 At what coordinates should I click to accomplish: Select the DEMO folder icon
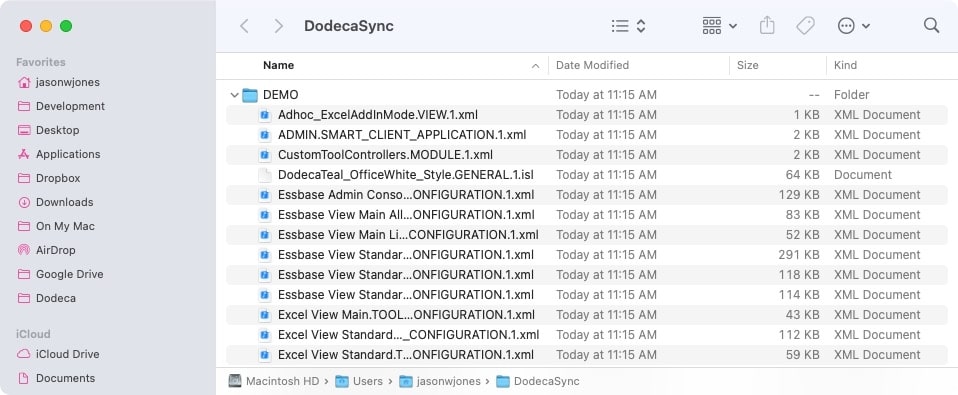tap(250, 95)
